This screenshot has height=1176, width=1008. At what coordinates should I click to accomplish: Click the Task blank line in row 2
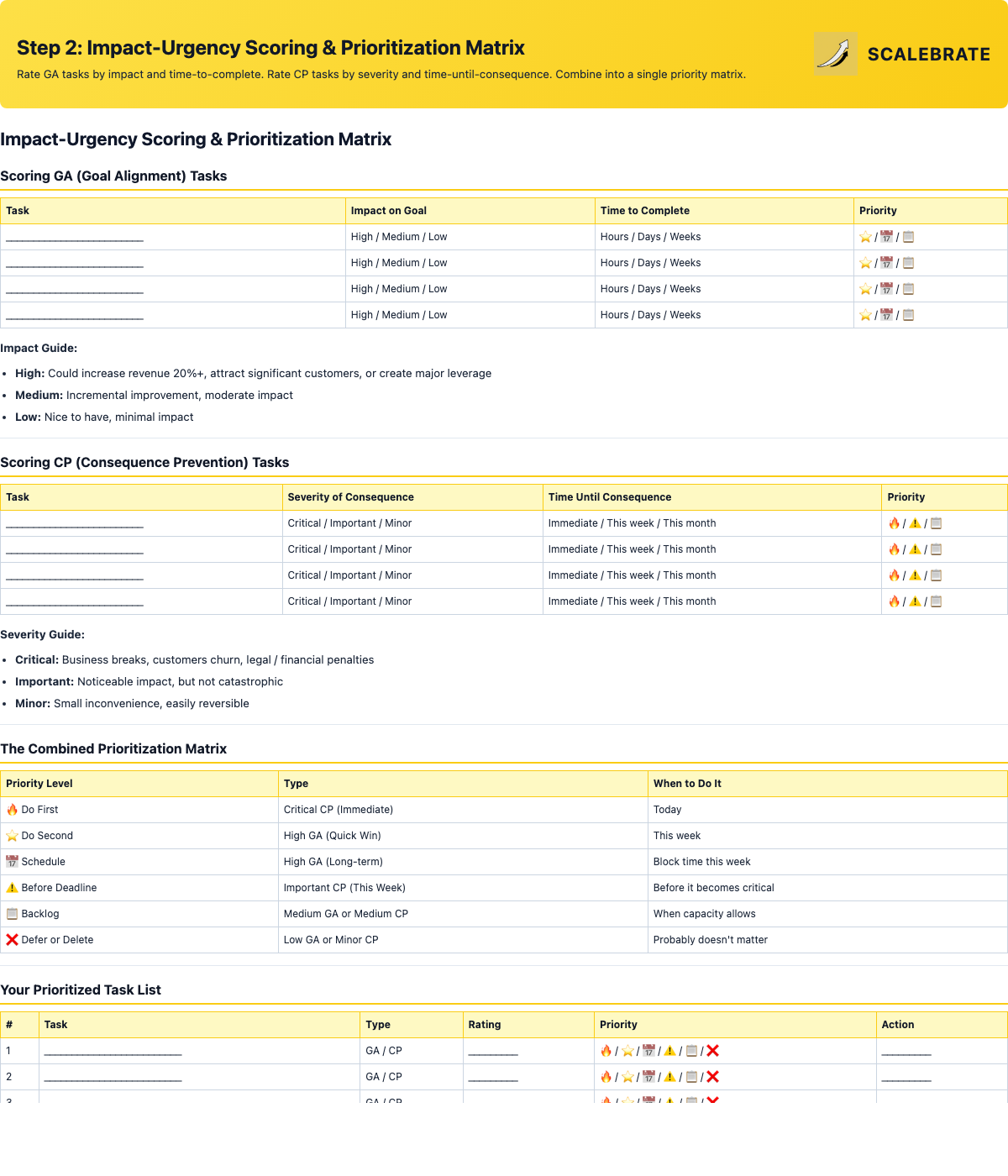click(113, 1078)
